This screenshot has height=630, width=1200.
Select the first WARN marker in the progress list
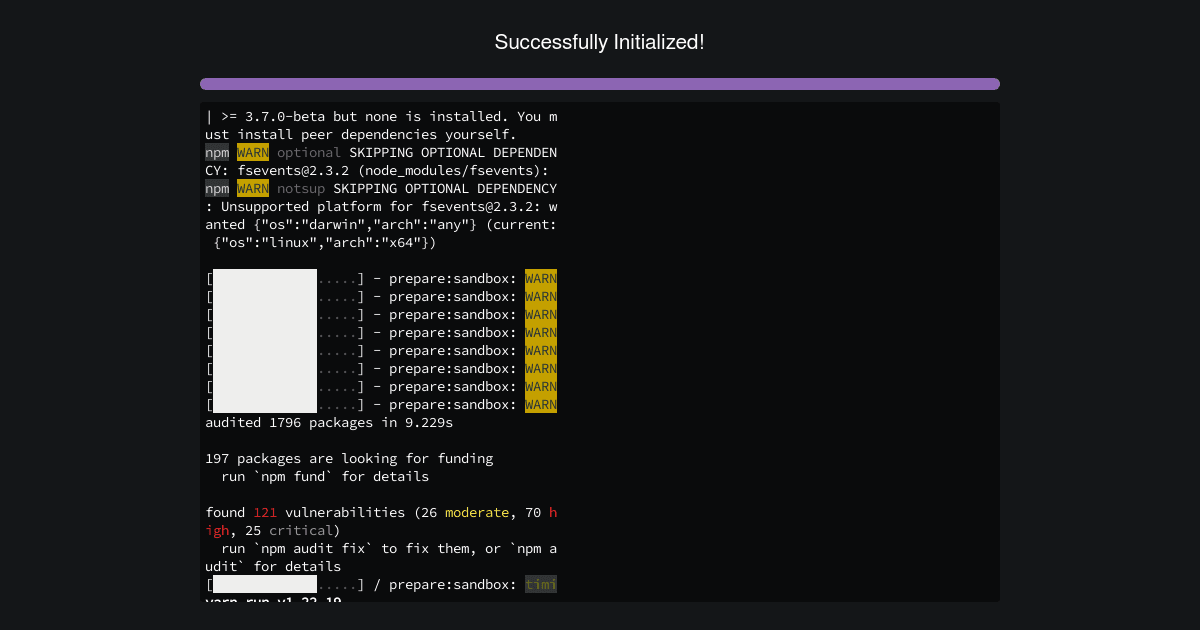(x=541, y=278)
